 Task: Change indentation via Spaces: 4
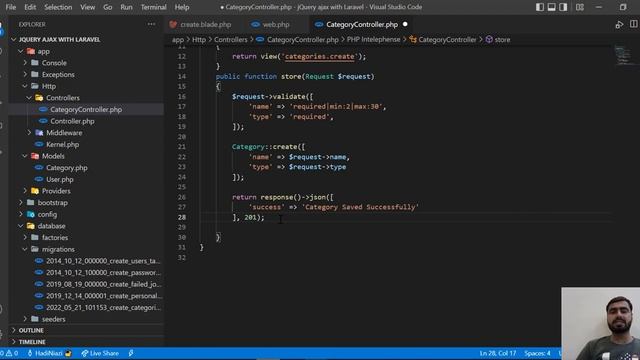click(x=537, y=353)
